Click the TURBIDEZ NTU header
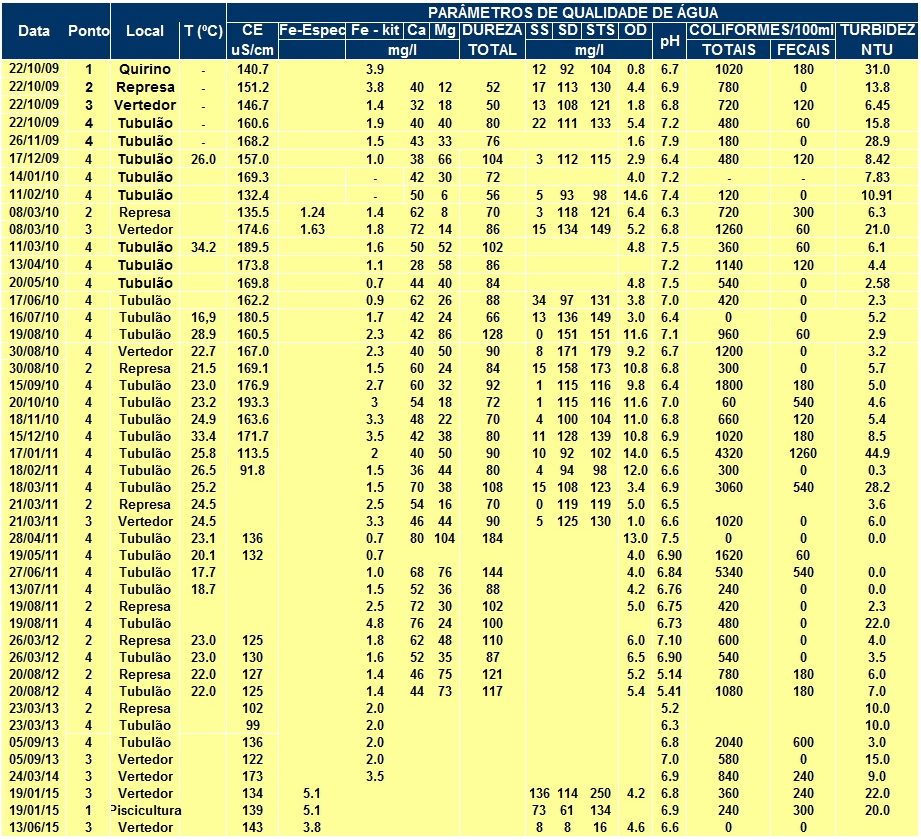921x840 pixels. coord(877,39)
